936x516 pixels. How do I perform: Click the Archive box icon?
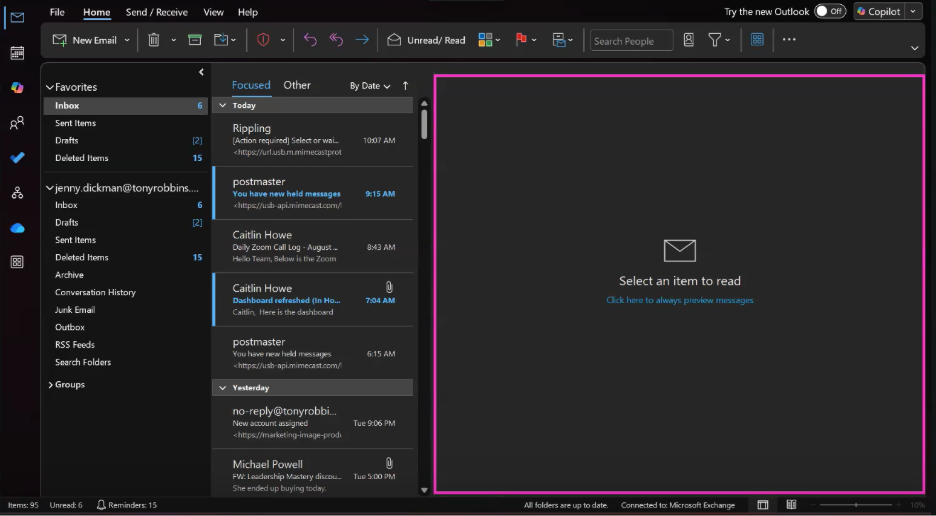[195, 40]
